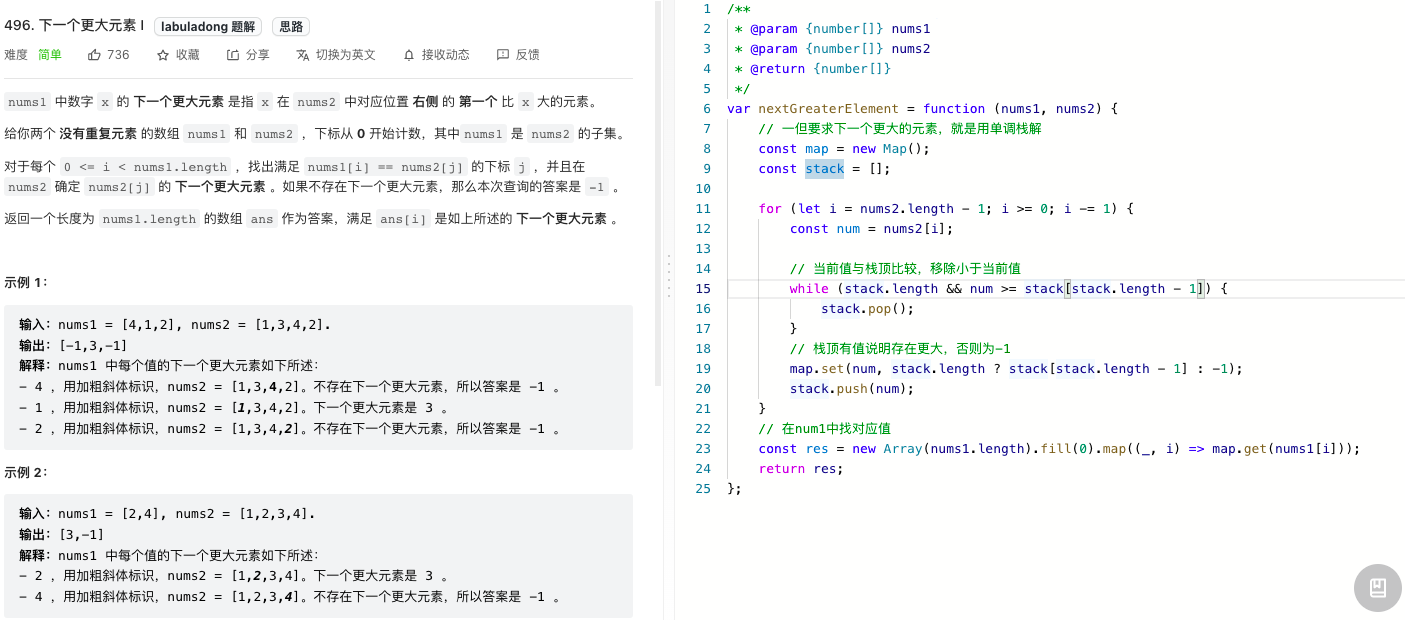1405x620 pixels.
Task: Click the bell icon beside 接收动态
Action: pyautogui.click(x=409, y=55)
